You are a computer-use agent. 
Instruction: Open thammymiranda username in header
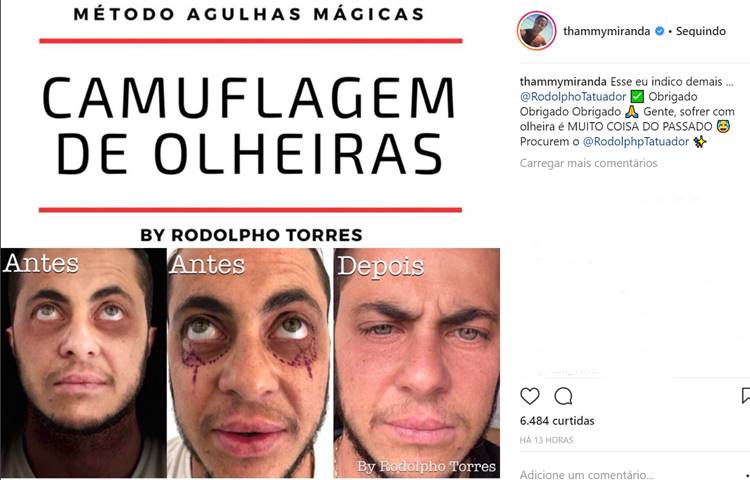click(607, 31)
